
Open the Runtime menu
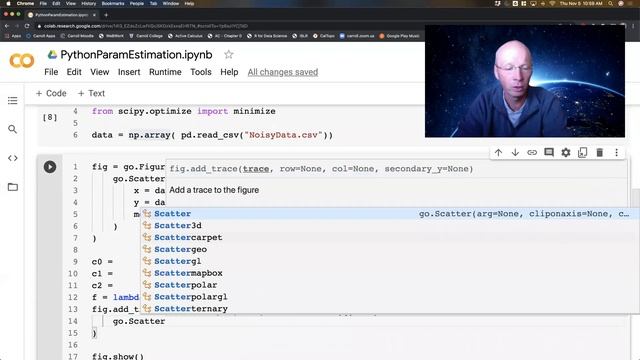(x=165, y=72)
